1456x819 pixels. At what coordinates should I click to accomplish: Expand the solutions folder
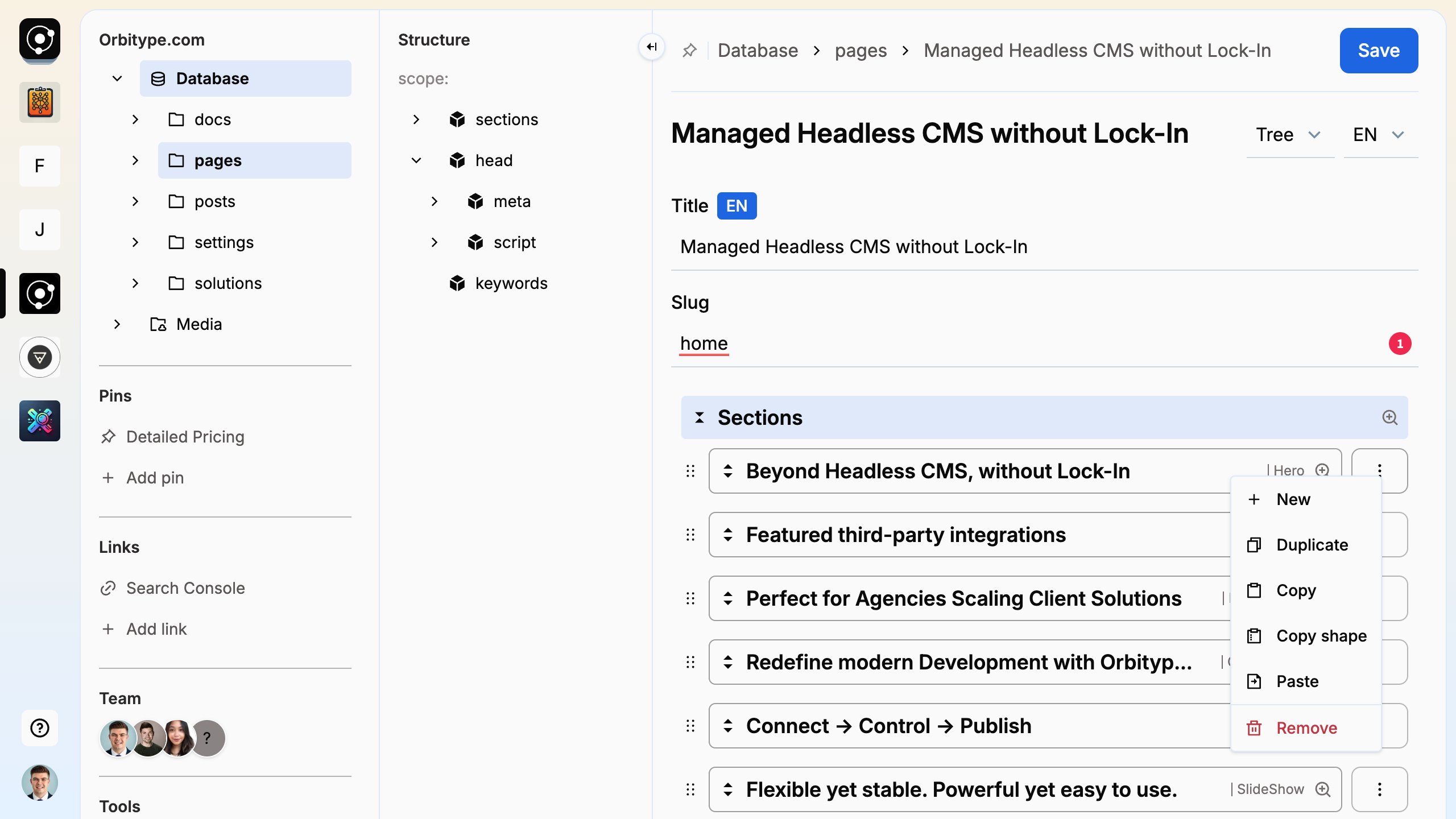click(135, 283)
